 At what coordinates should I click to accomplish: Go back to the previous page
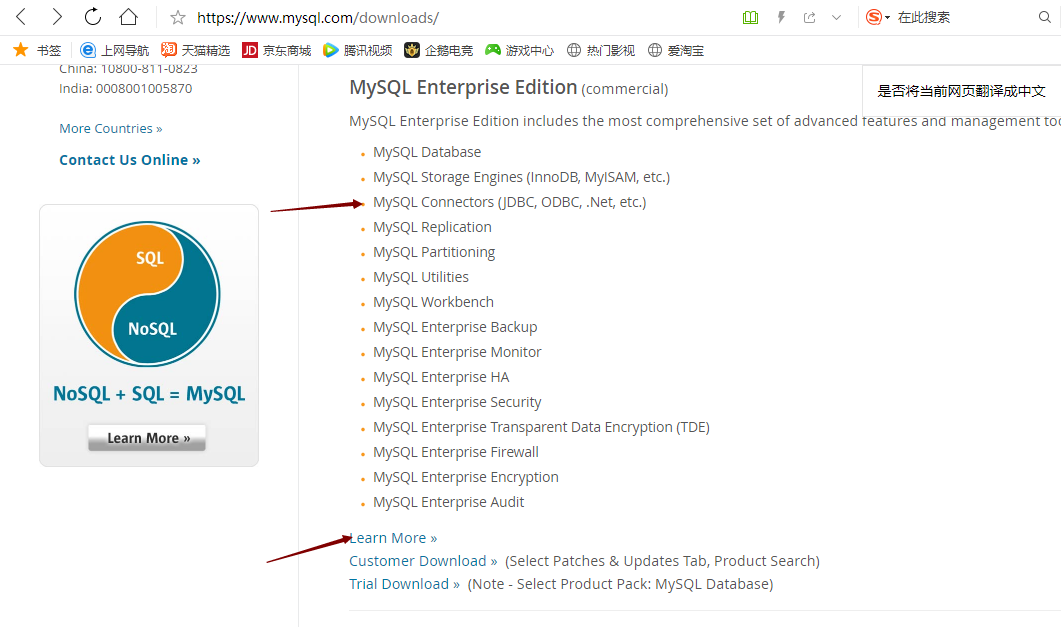(x=21, y=17)
